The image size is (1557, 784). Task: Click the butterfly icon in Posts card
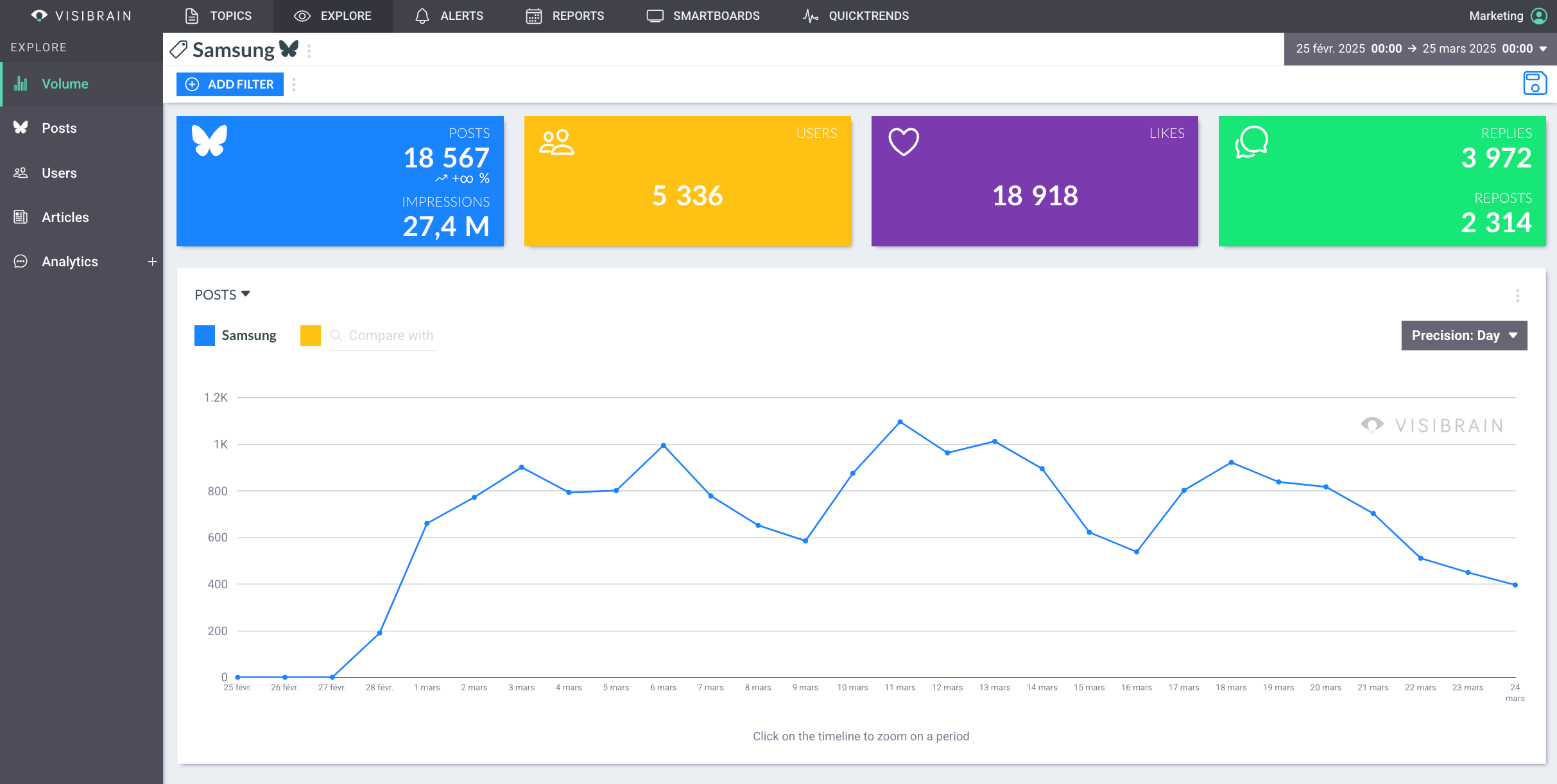(210, 141)
